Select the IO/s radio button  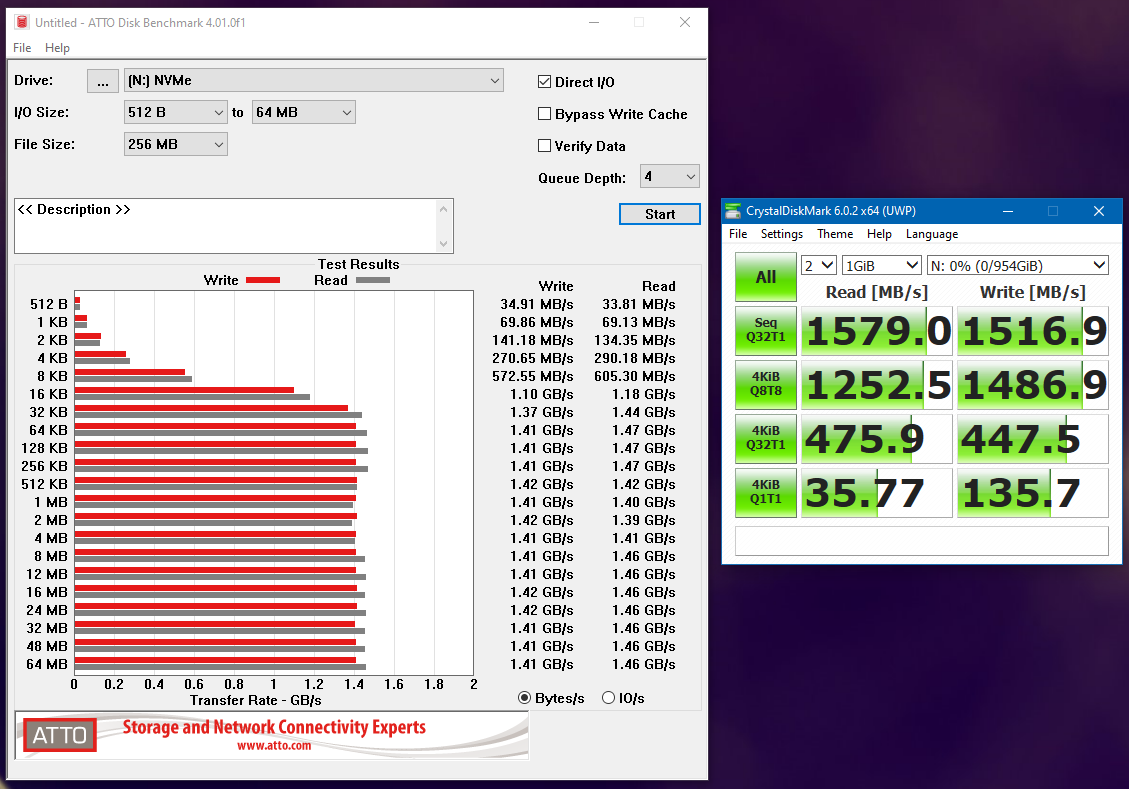click(x=608, y=698)
